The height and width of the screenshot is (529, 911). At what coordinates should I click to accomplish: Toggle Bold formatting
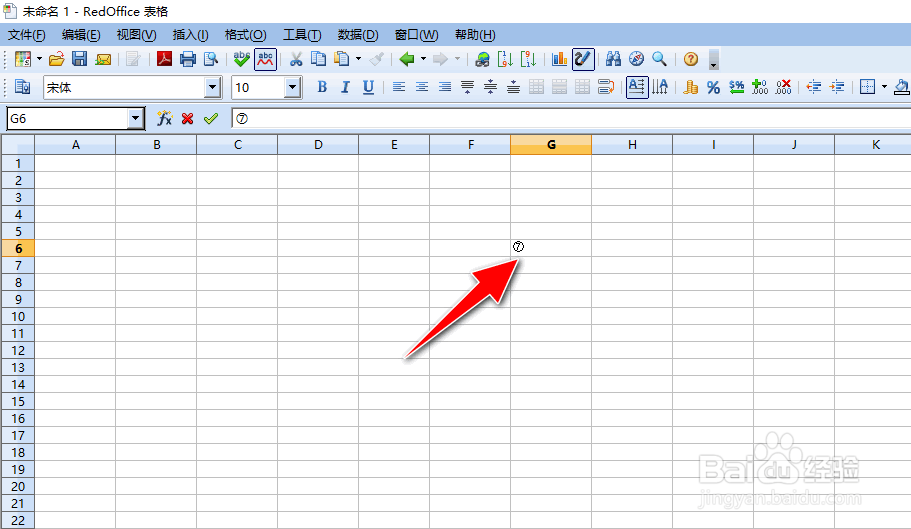(x=322, y=87)
